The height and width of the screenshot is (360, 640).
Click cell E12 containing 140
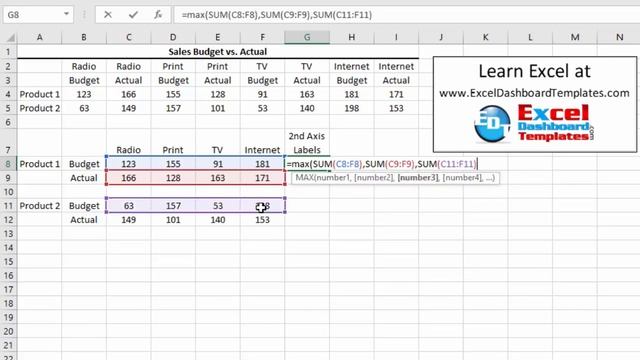[x=218, y=220]
